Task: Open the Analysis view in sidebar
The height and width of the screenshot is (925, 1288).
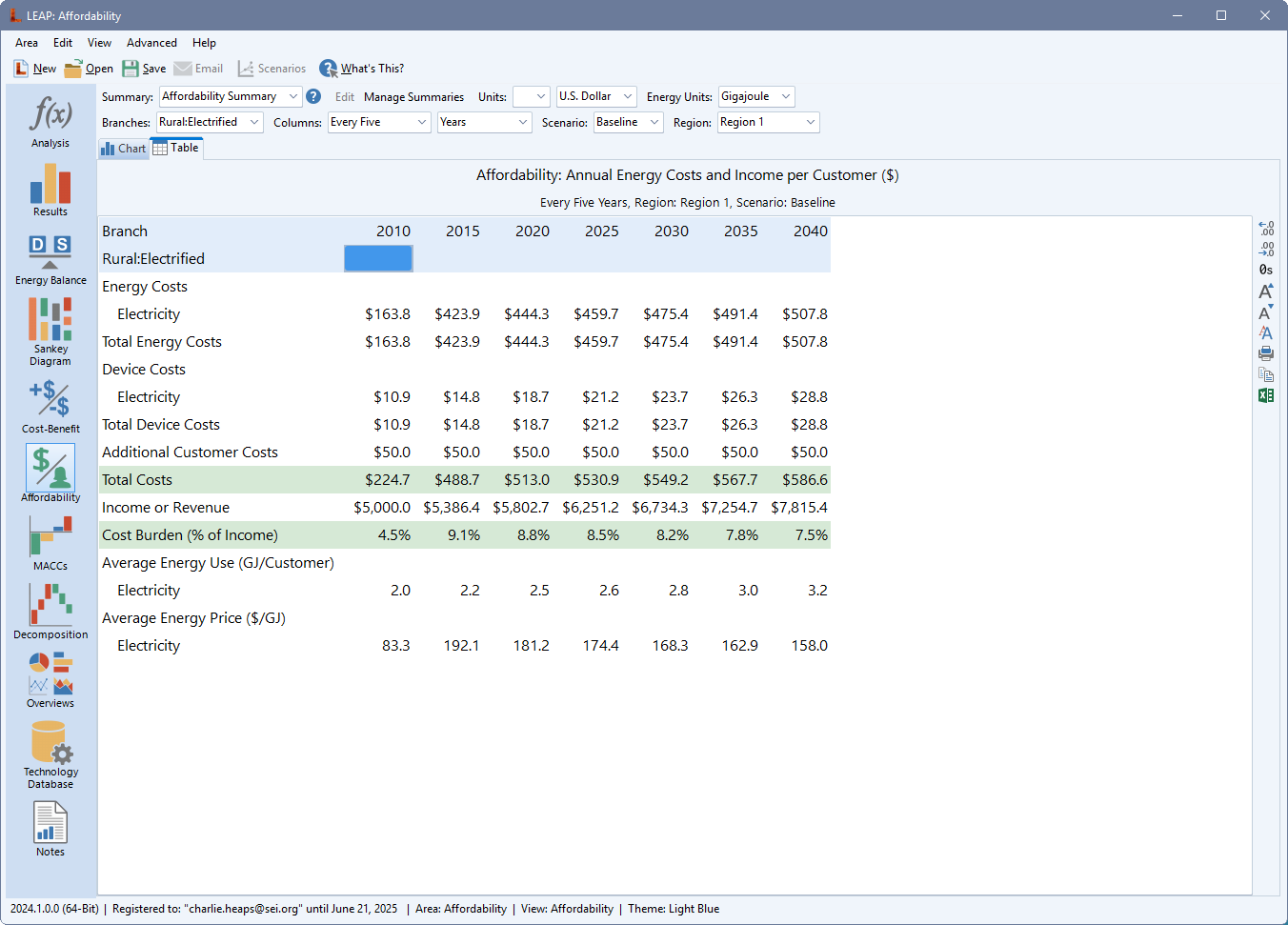Action: coord(50,121)
